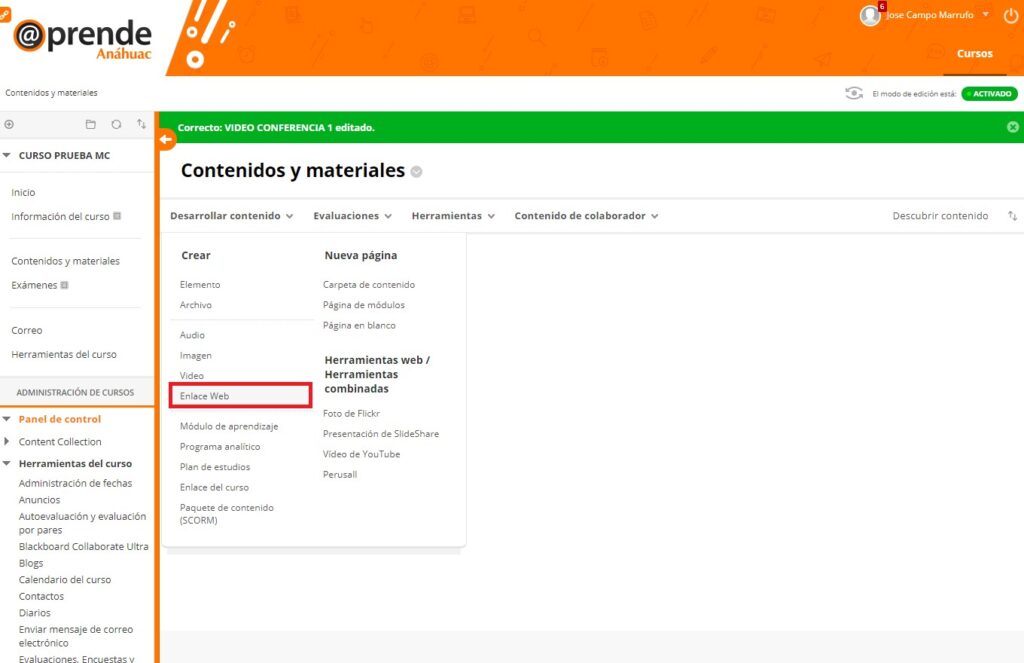Open options chevron beside Contenidos y materiales title

[416, 172]
